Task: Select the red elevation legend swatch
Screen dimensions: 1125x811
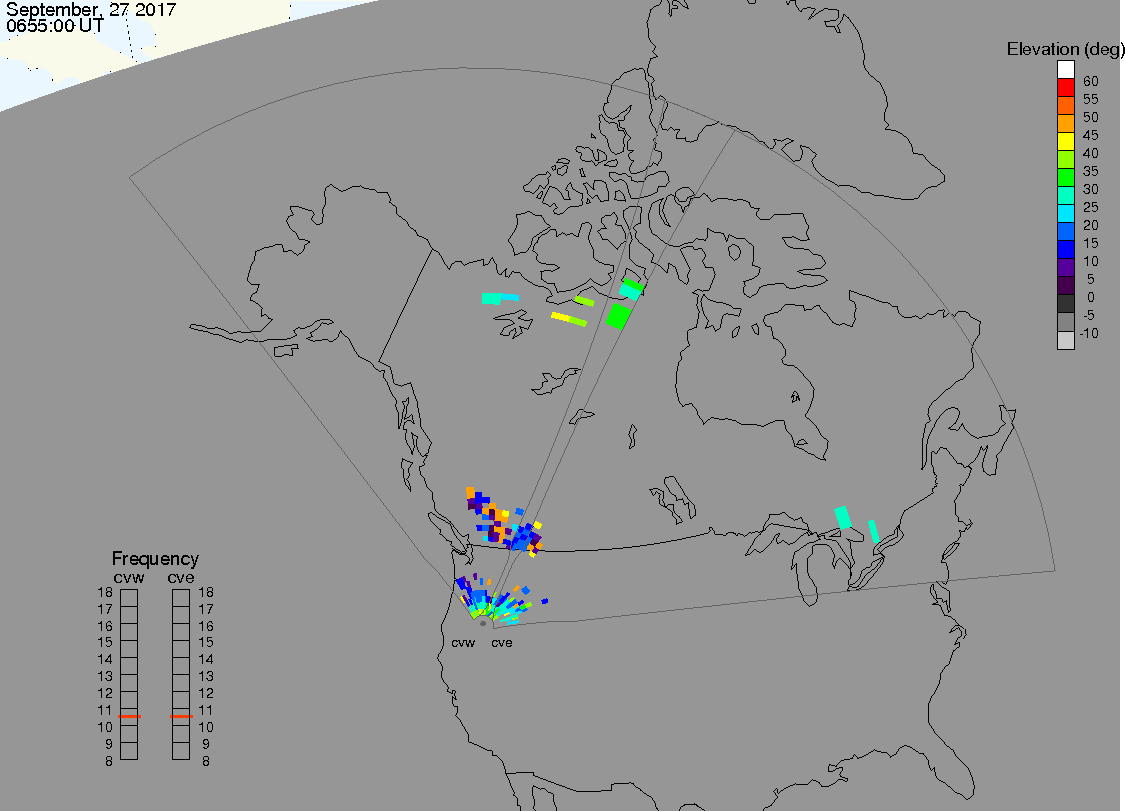Action: 1065,88
